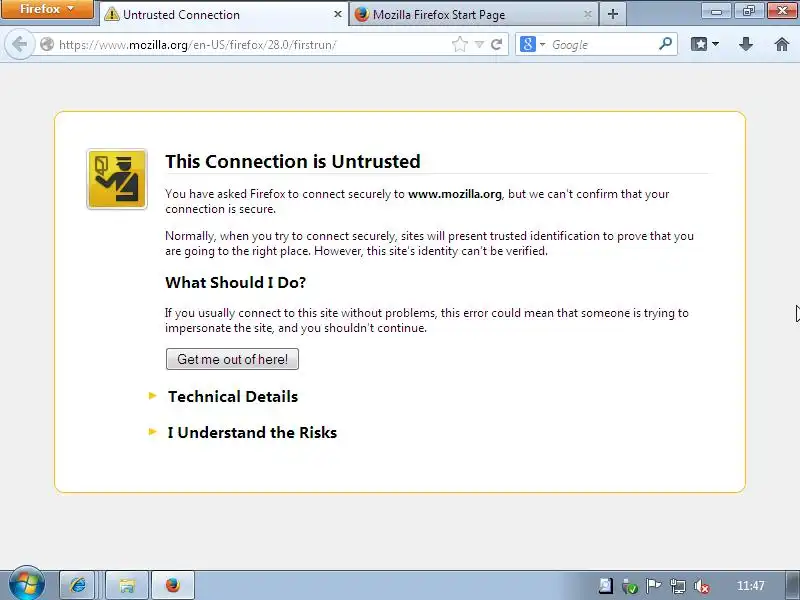This screenshot has height=600, width=800.
Task: Open Windows Explorer folder from taskbar
Action: (x=127, y=585)
